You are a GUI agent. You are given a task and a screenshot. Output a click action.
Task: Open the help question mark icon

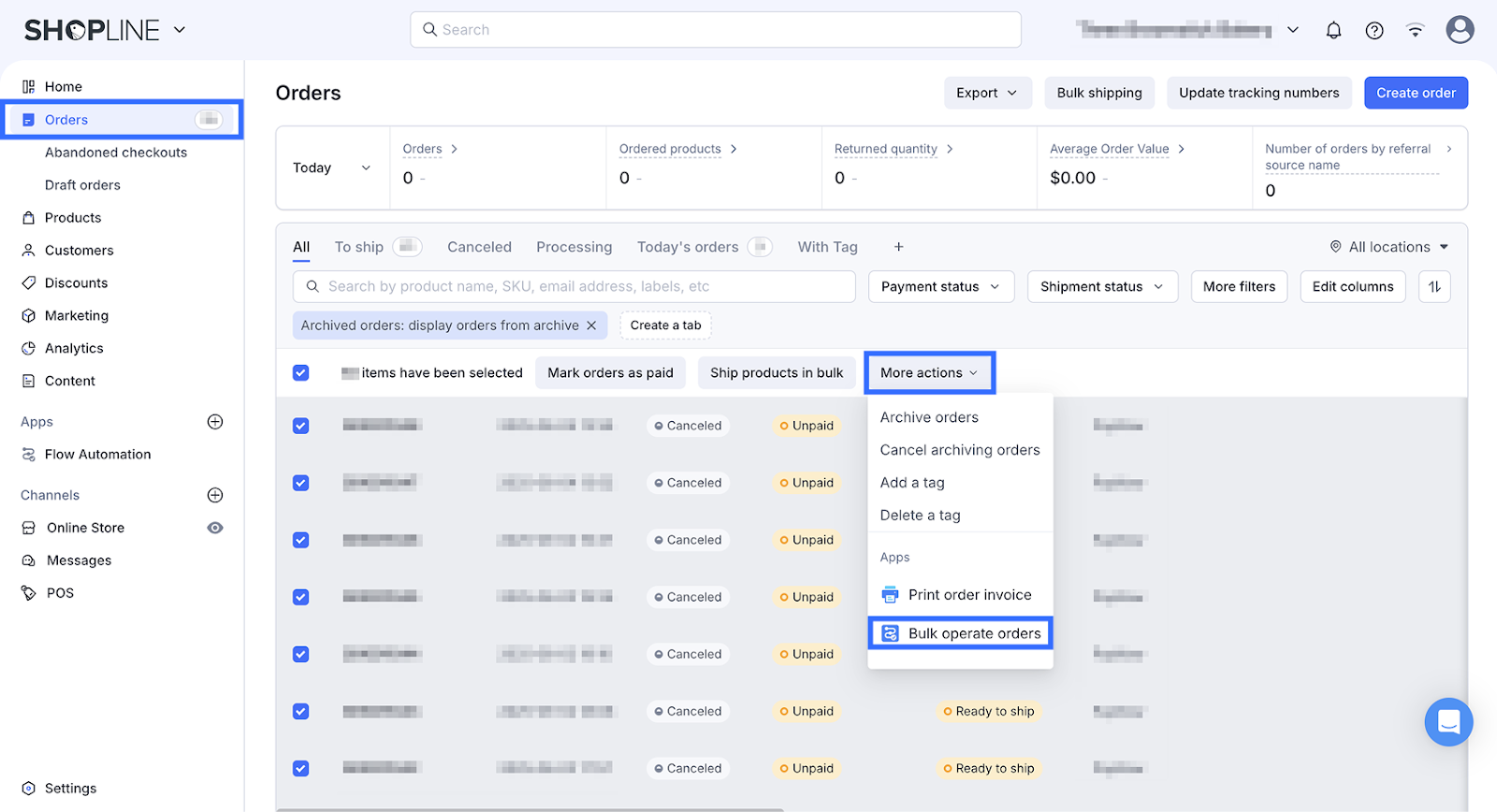(x=1374, y=30)
